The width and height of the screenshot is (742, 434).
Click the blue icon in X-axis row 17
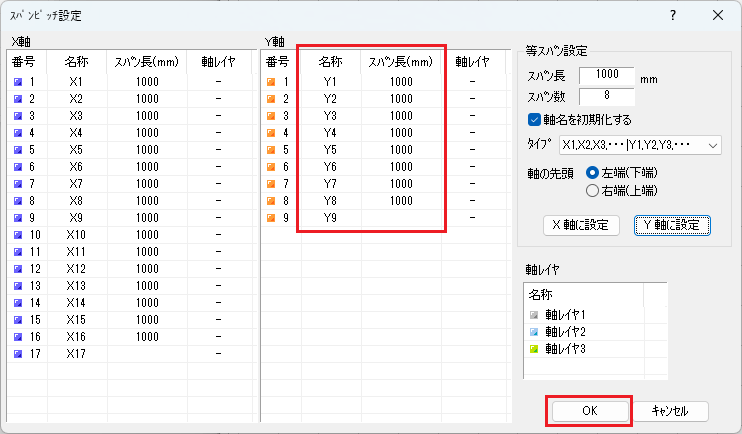coord(16,354)
